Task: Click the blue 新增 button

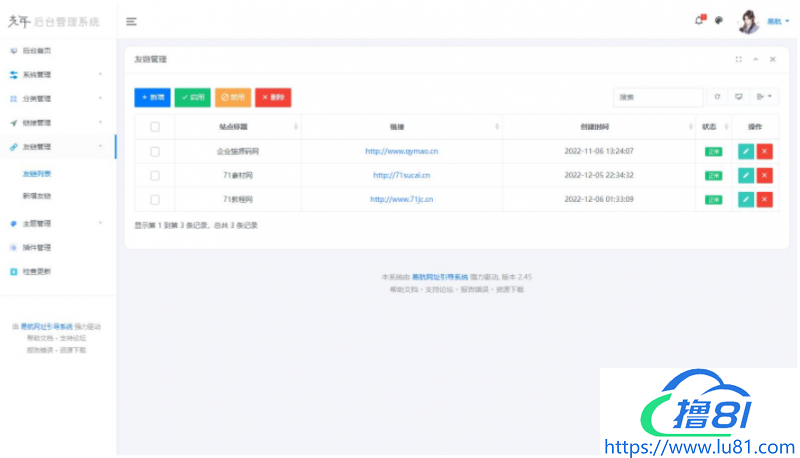Action: (152, 97)
